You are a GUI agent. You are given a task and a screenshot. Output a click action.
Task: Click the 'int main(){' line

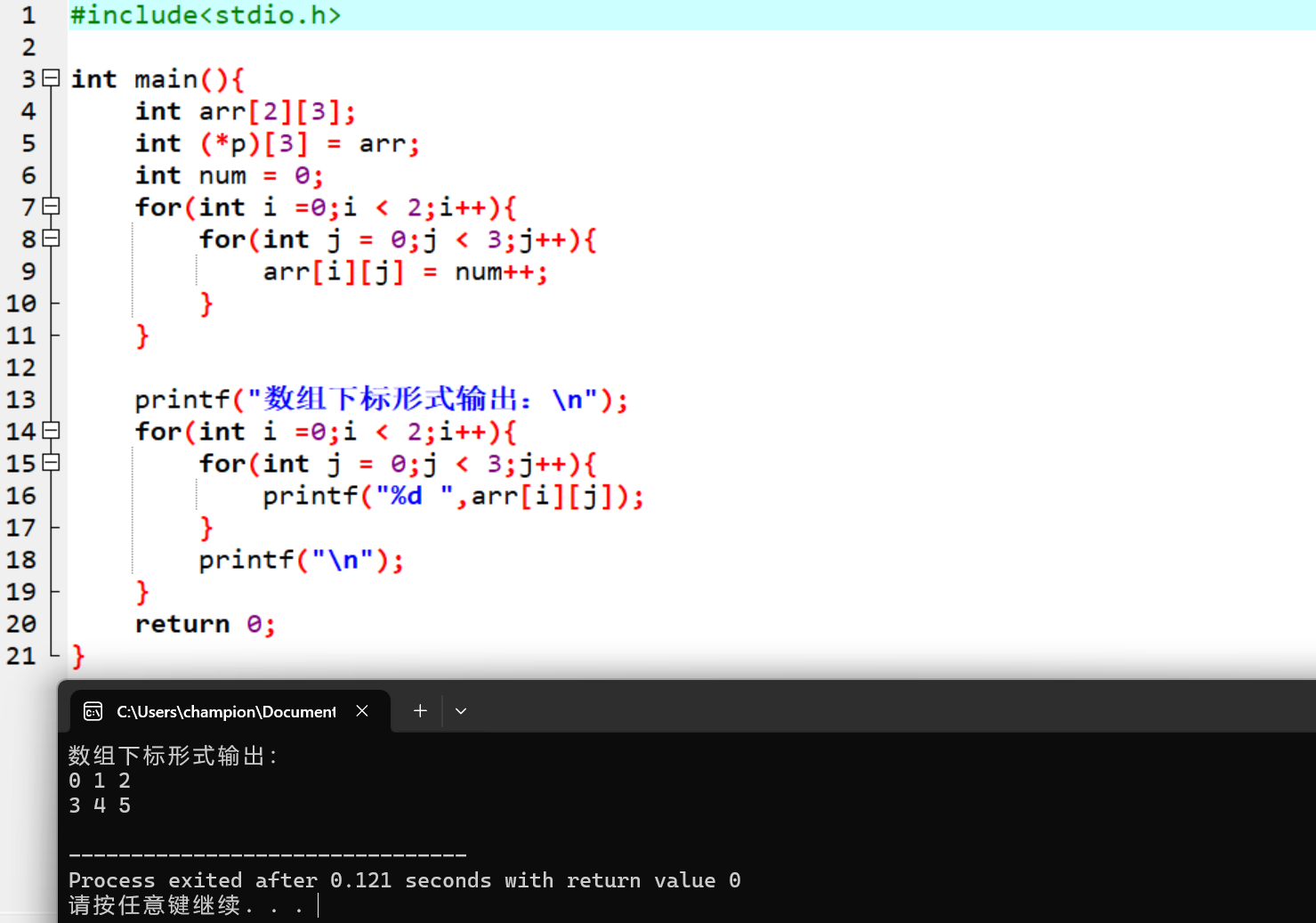click(x=157, y=79)
